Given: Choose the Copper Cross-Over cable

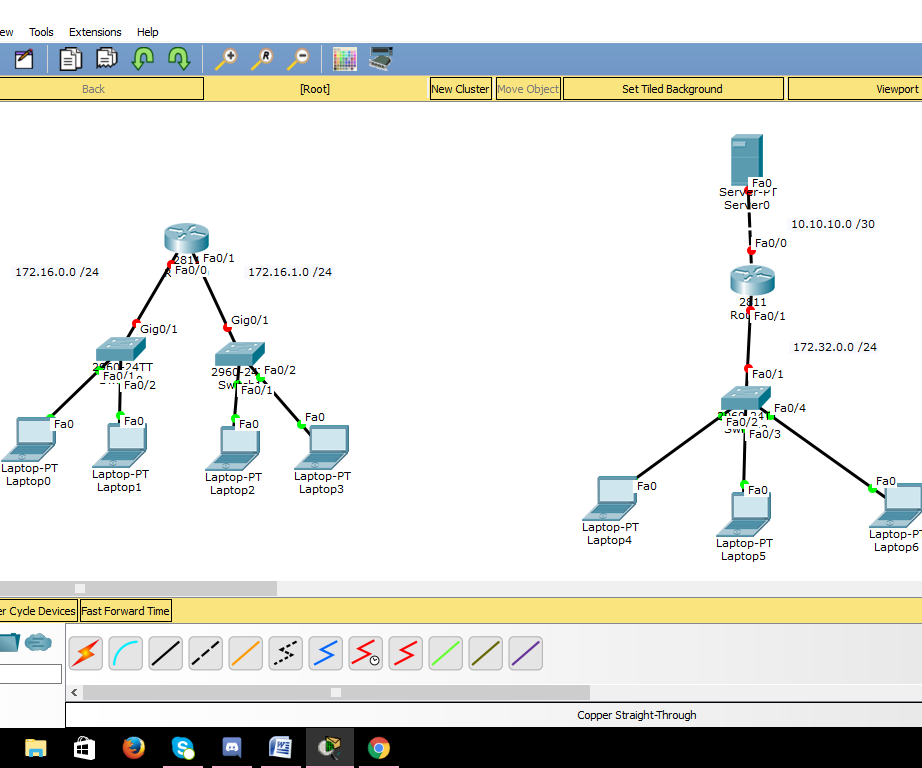Looking at the screenshot, I should coord(206,653).
